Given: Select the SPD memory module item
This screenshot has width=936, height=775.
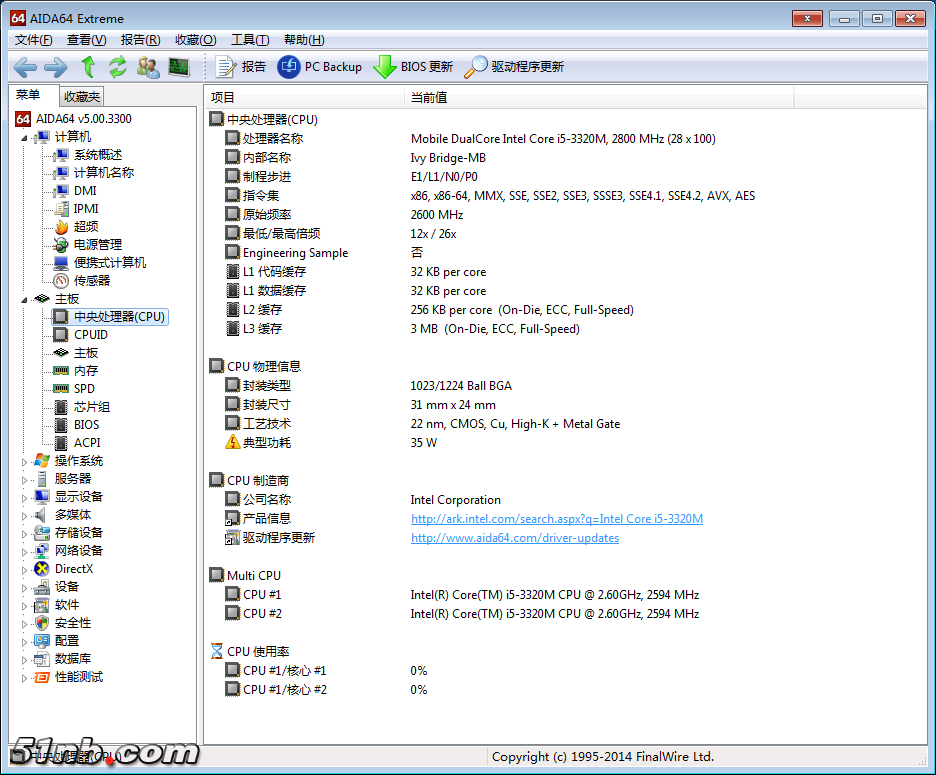Looking at the screenshot, I should 84,389.
